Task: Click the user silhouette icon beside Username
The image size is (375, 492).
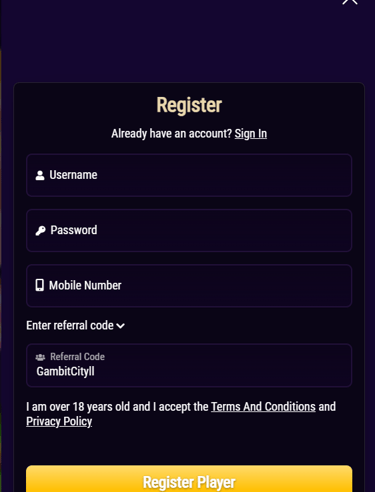Action: click(40, 175)
